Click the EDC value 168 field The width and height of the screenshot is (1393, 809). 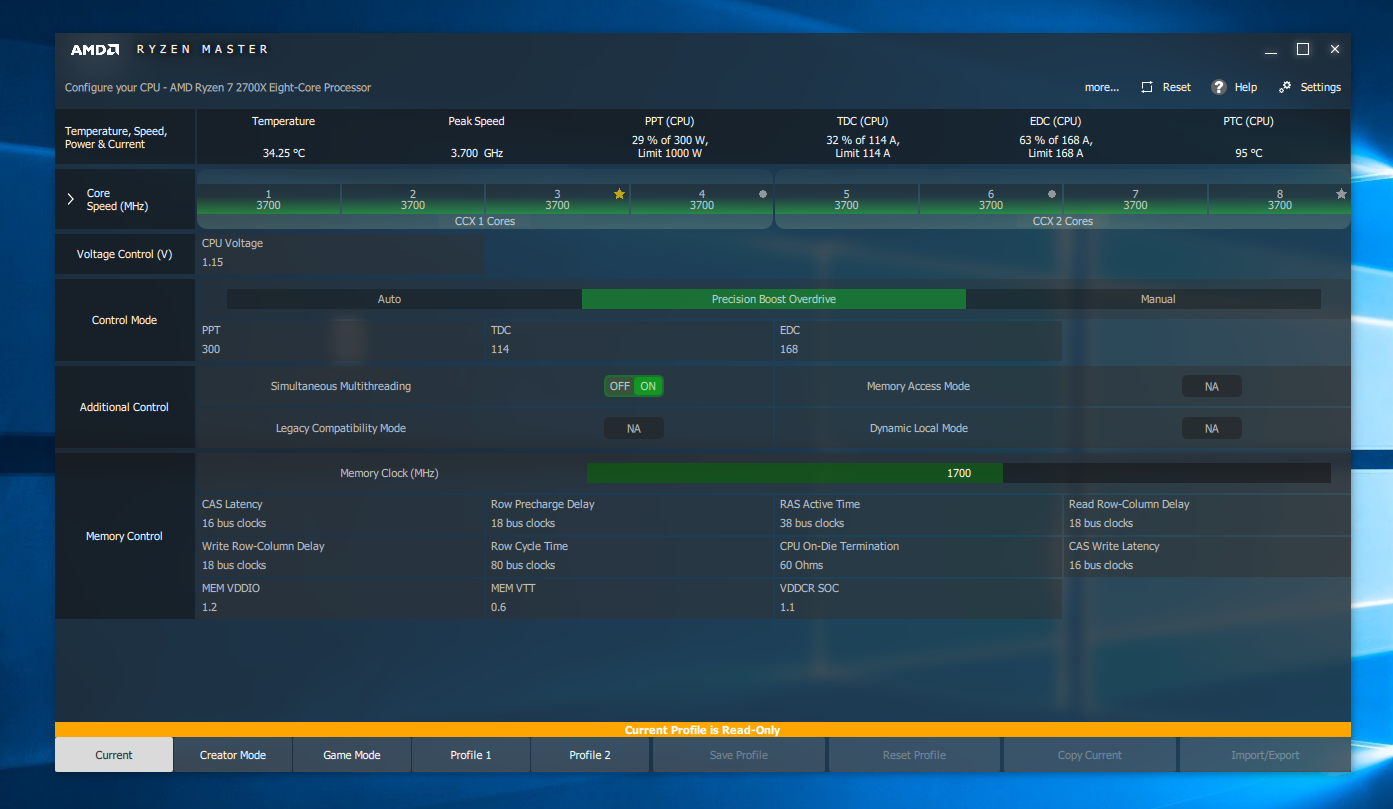[x=919, y=349]
